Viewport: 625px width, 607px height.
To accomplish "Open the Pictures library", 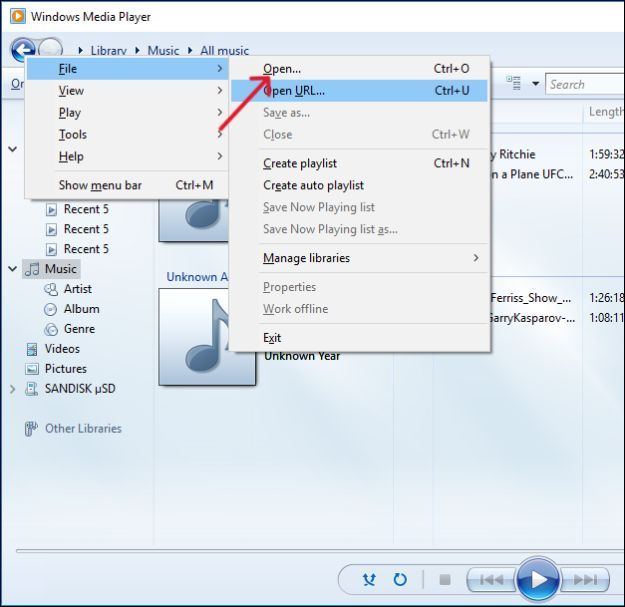I will pos(65,369).
